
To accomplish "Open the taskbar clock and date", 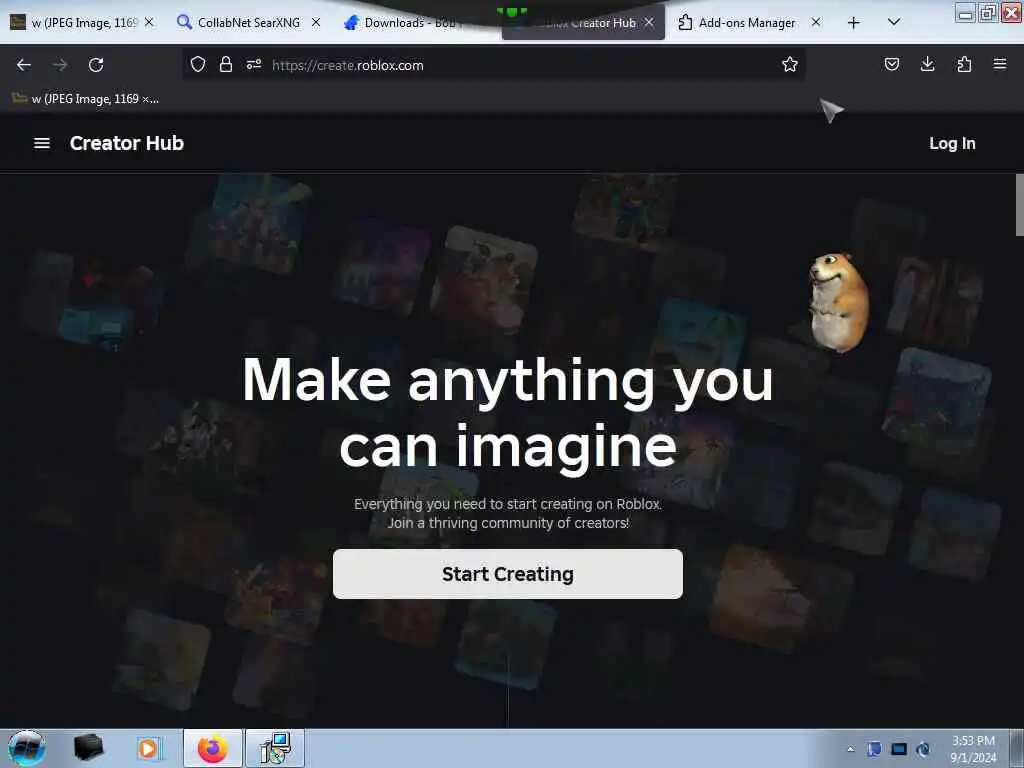I will 973,749.
